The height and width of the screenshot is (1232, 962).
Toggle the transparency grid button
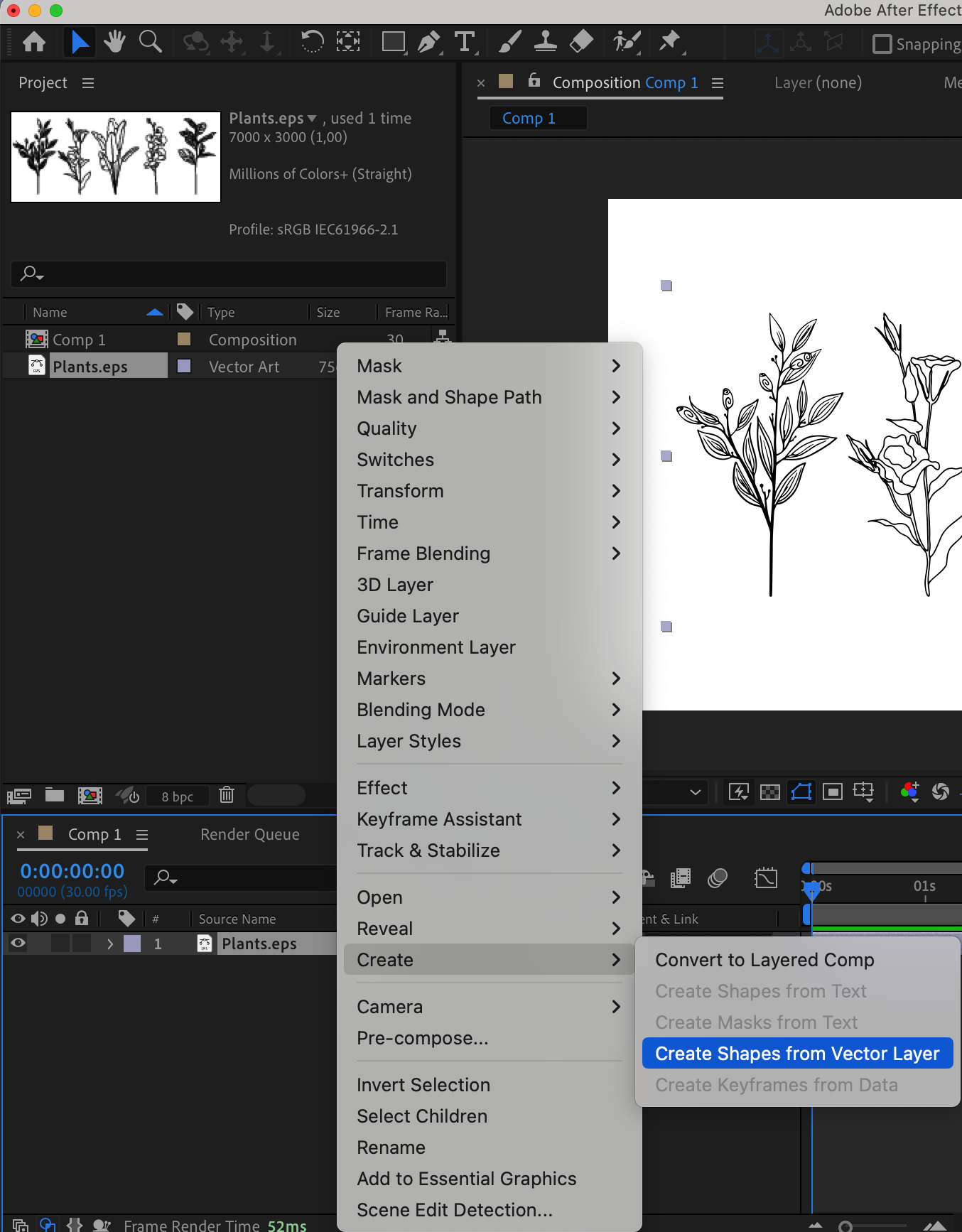tap(770, 791)
